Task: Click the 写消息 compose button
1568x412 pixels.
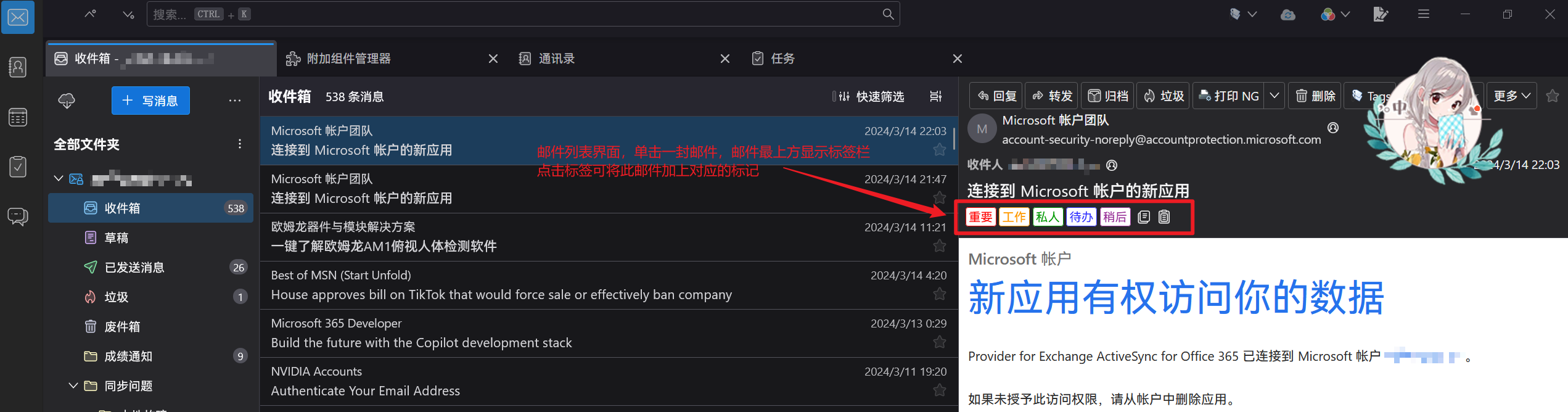Action: (x=150, y=101)
